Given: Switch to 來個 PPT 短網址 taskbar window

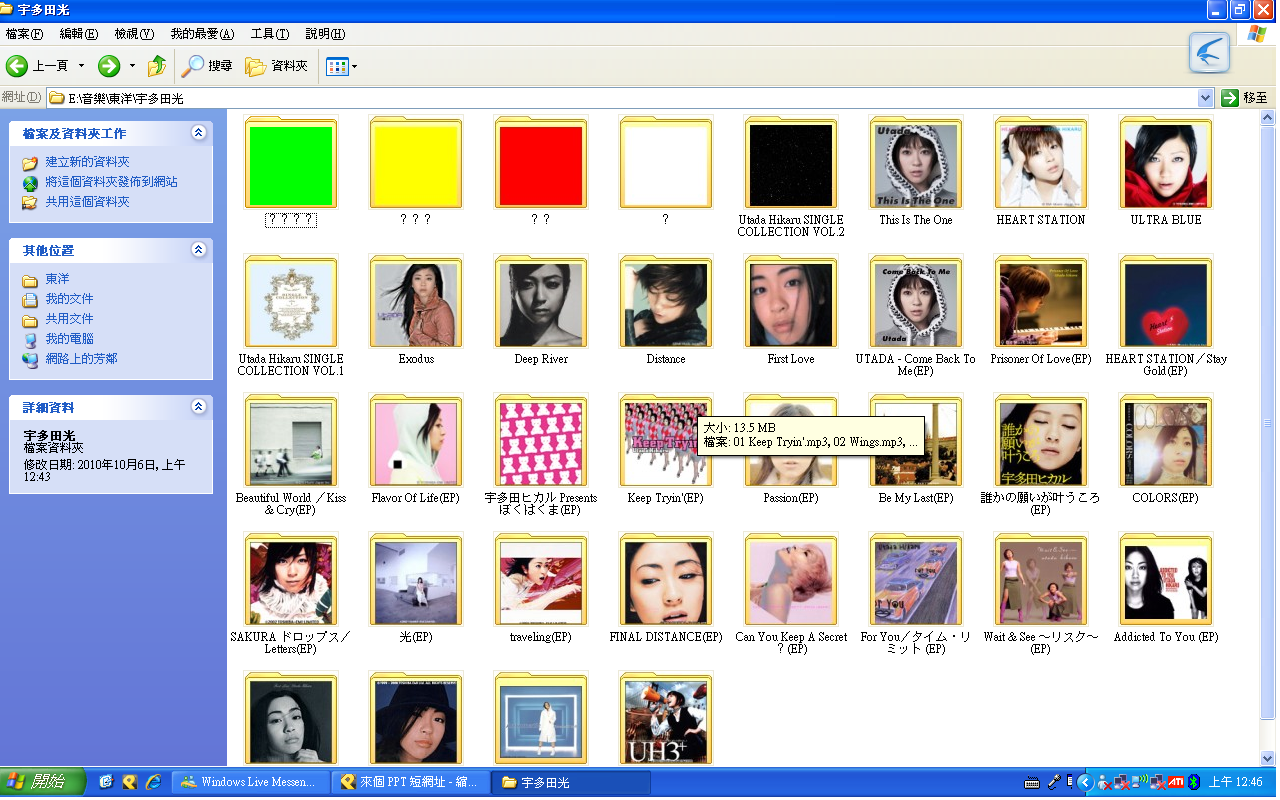Looking at the screenshot, I should [410, 782].
